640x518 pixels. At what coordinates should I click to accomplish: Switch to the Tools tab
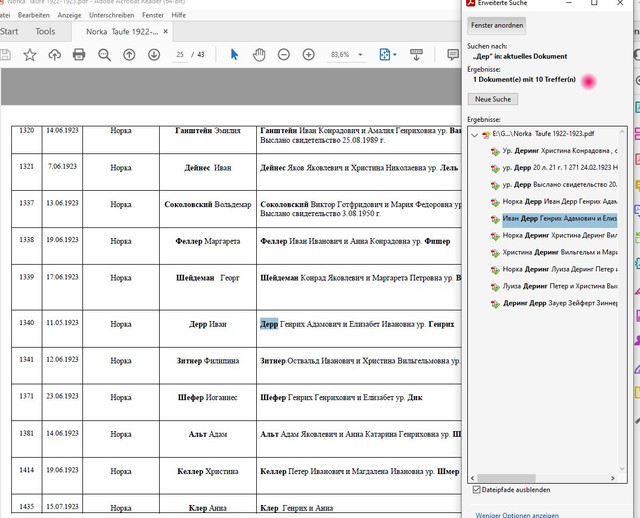pyautogui.click(x=45, y=31)
